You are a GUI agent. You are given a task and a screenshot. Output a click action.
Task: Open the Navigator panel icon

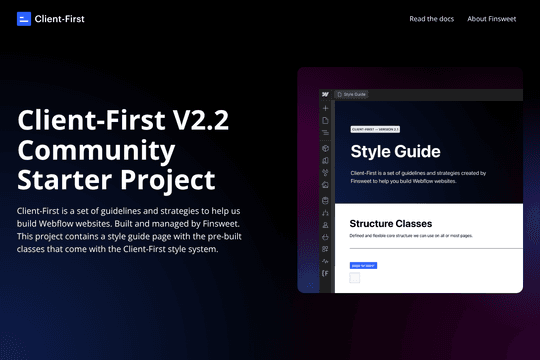pos(325,133)
